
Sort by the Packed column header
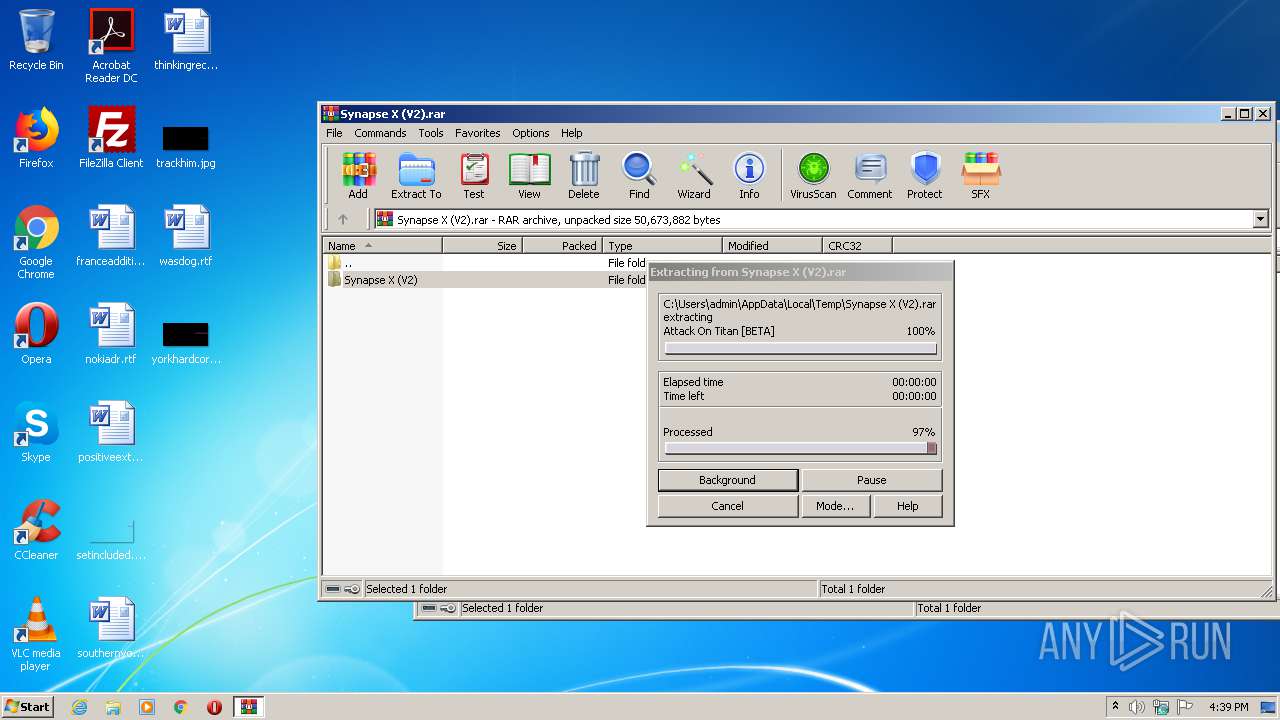pyautogui.click(x=562, y=245)
